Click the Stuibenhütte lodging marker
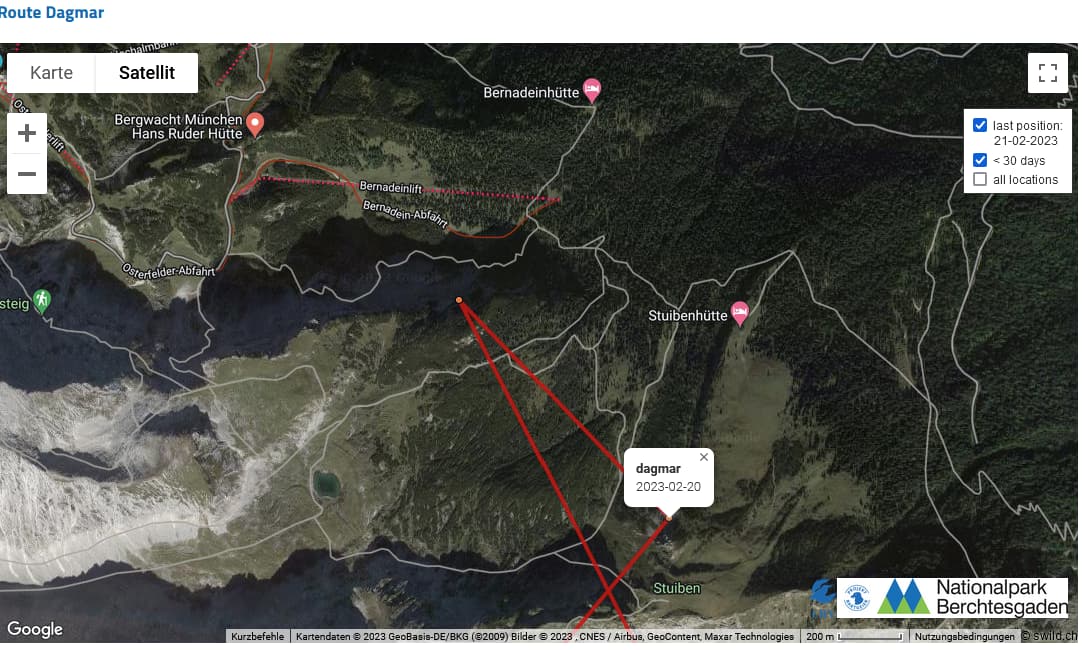1082x650 pixels. pos(740,313)
